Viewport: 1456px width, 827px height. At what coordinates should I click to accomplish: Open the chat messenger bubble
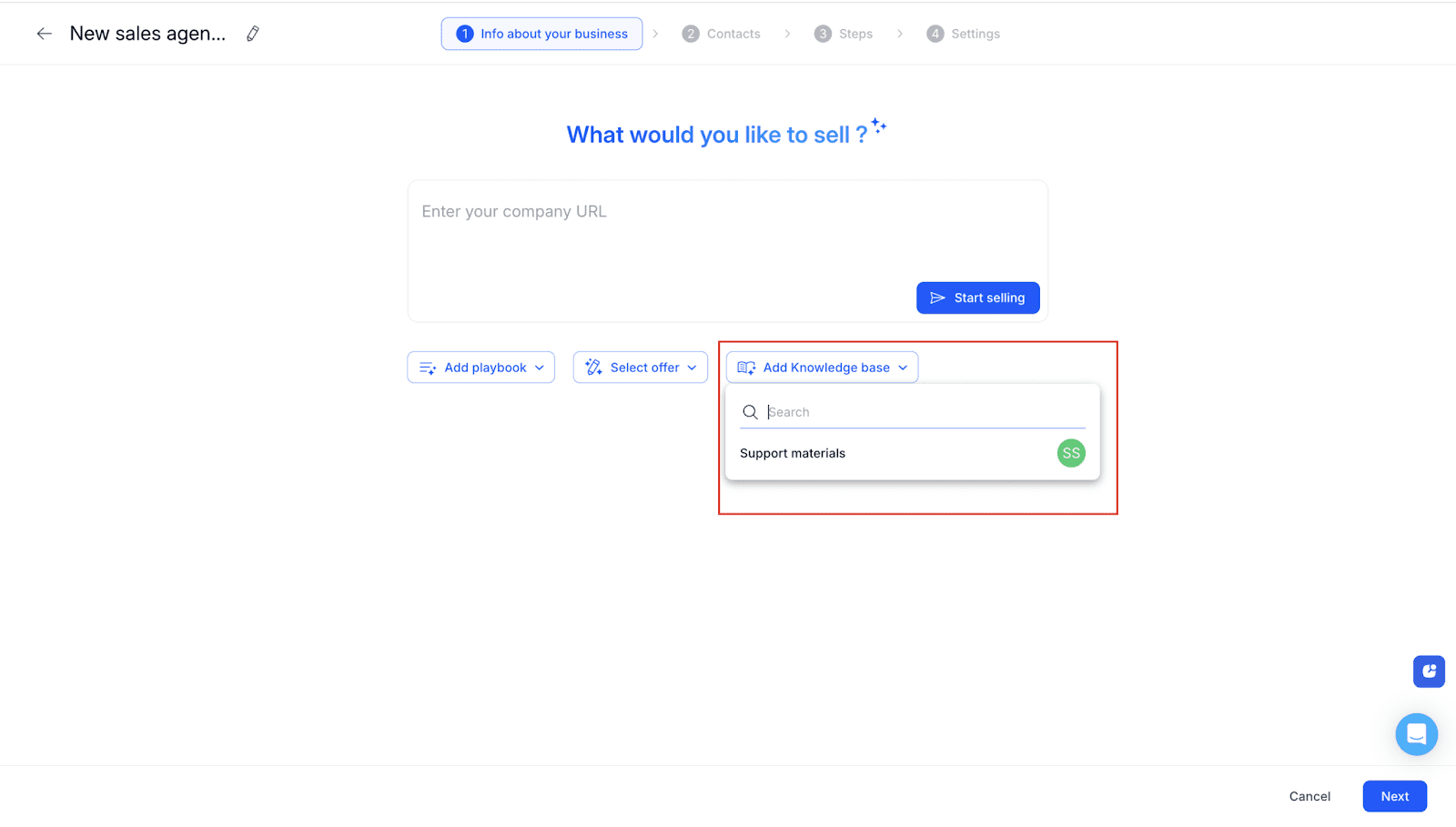pos(1416,734)
